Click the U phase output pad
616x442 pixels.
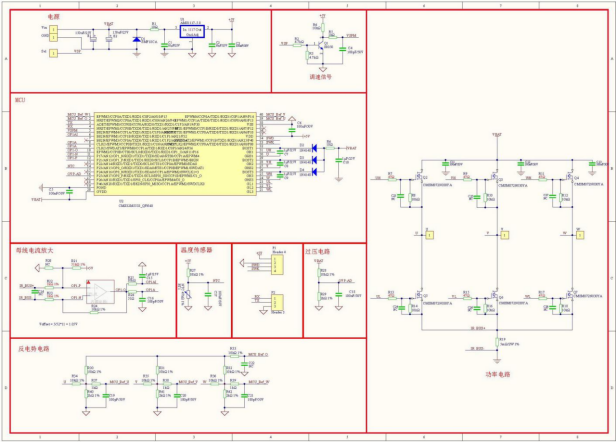pyautogui.click(x=430, y=235)
